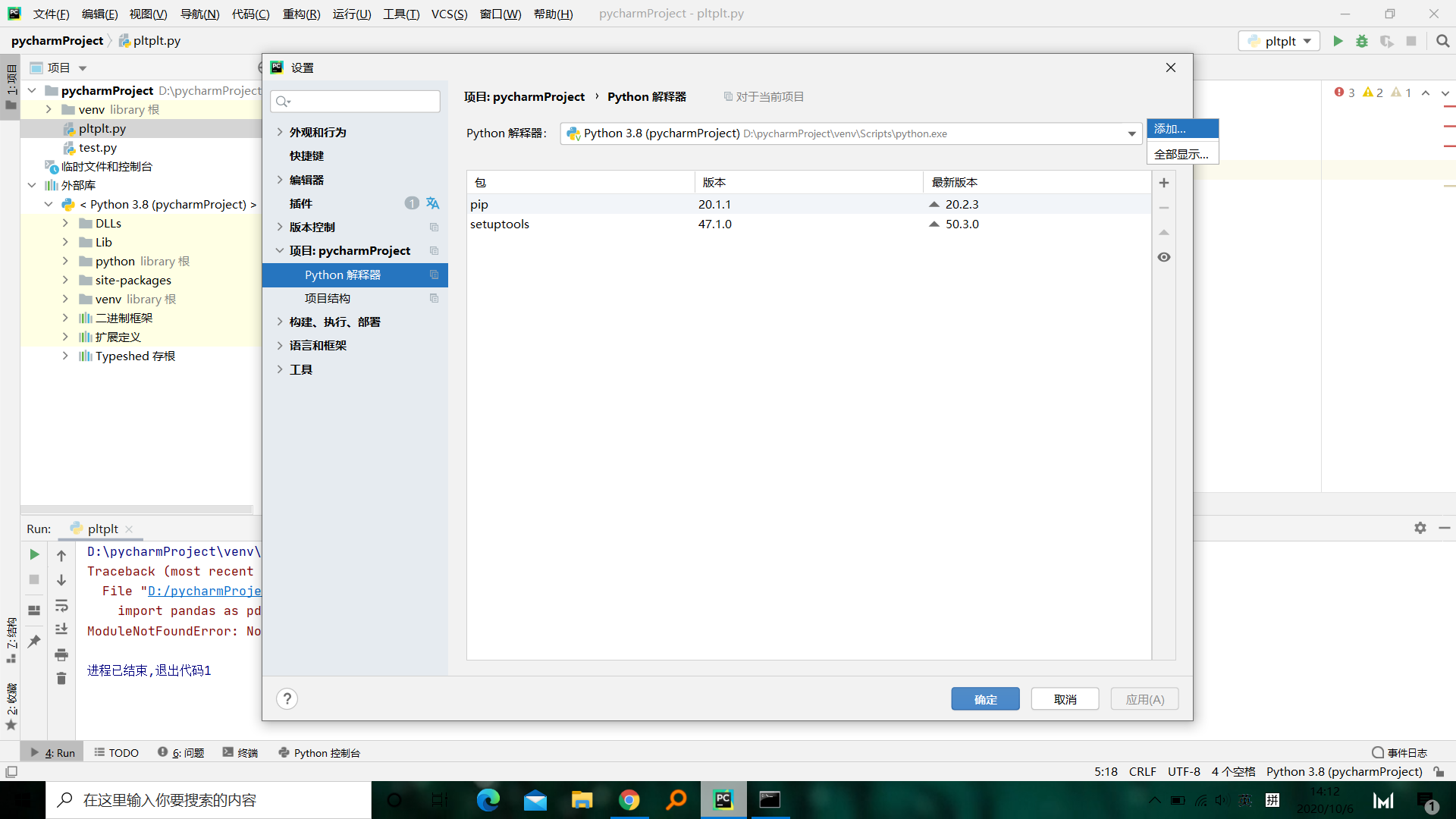
Task: Run pltplt with the green play icon
Action: pyautogui.click(x=1338, y=41)
